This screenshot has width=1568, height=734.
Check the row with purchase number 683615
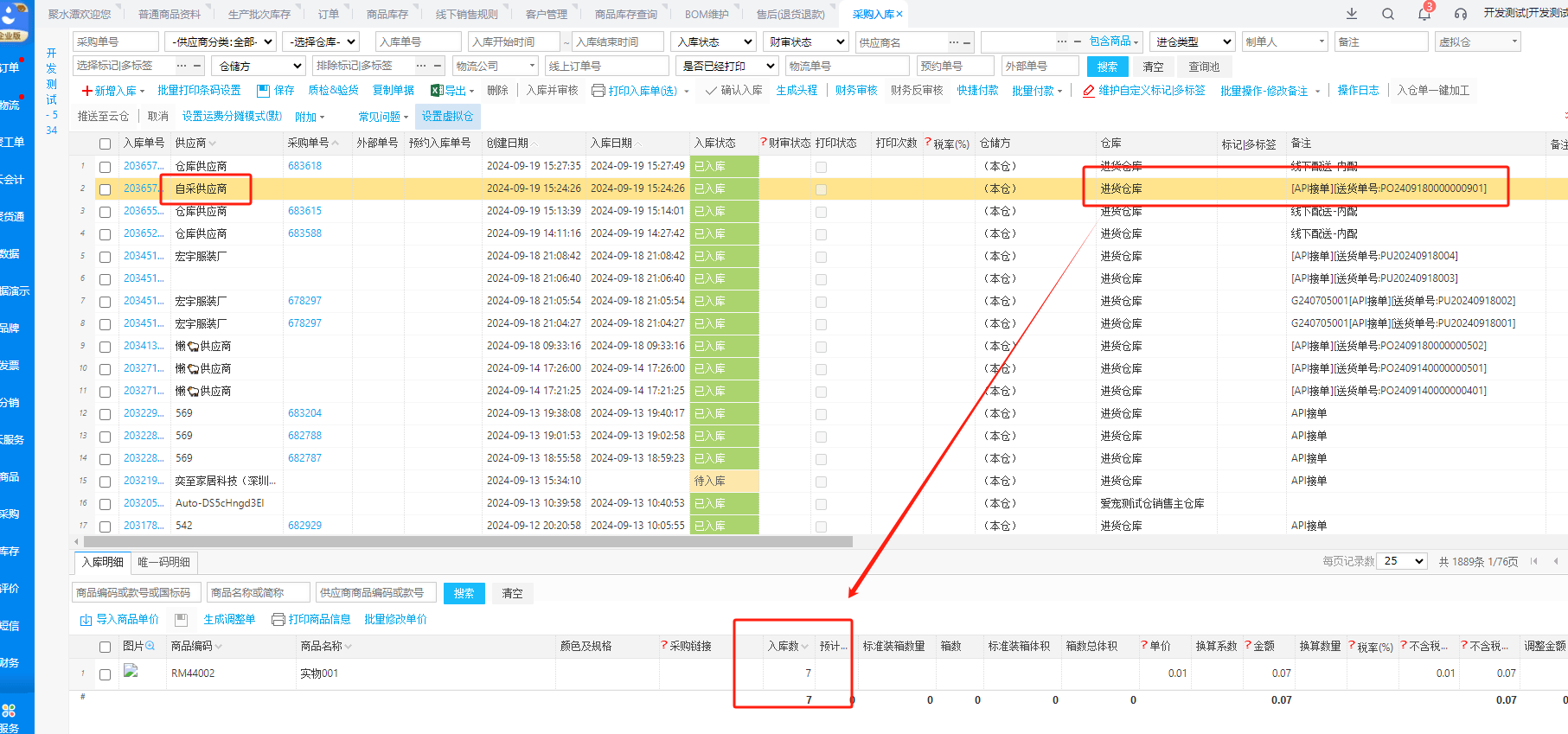click(105, 212)
